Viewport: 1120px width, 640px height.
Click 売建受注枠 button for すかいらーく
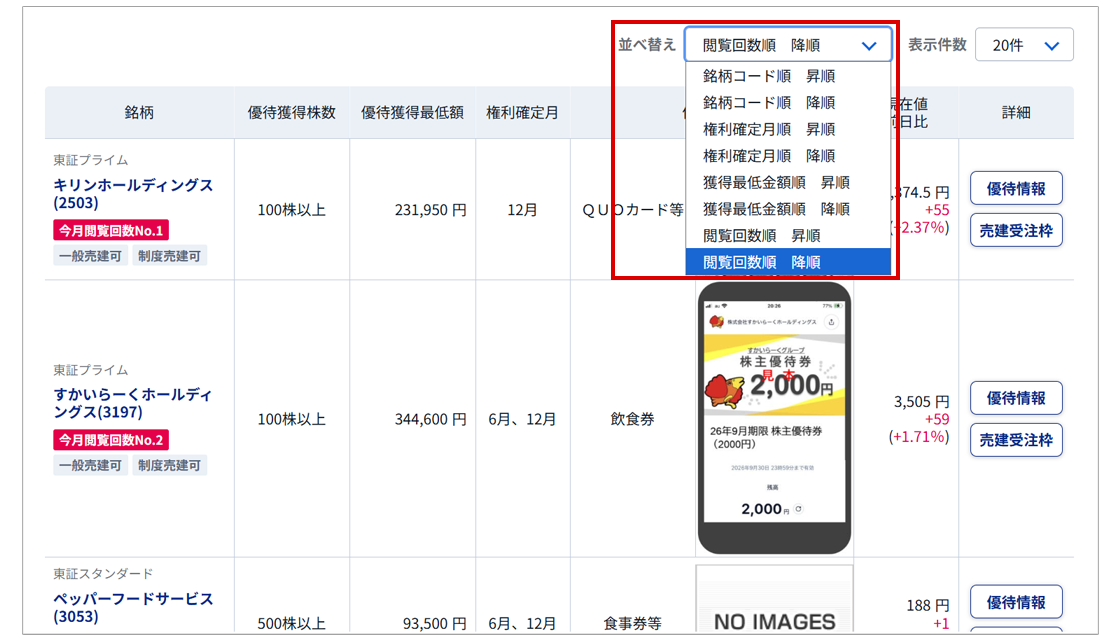(1016, 440)
